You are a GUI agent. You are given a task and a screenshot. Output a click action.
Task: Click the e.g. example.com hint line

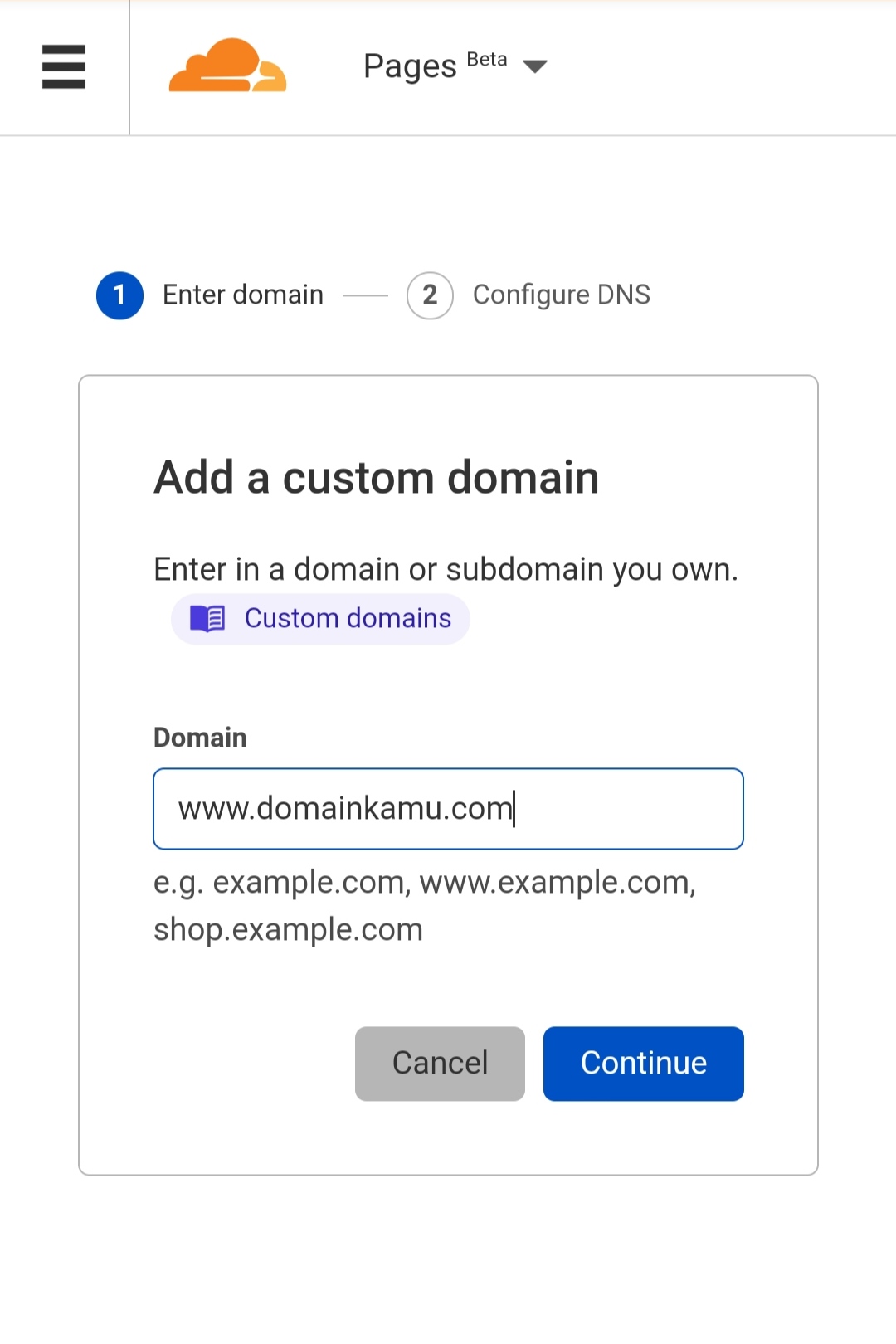tap(425, 883)
